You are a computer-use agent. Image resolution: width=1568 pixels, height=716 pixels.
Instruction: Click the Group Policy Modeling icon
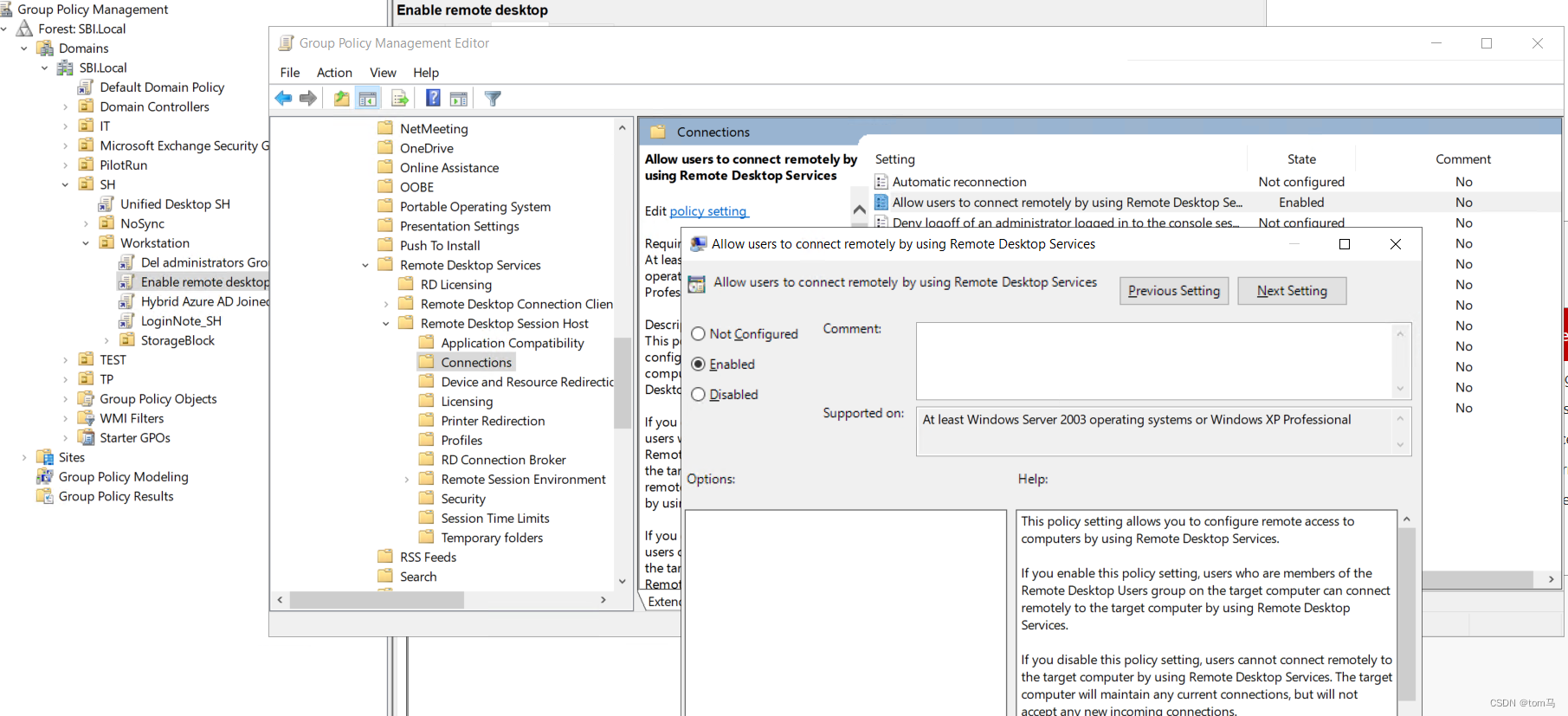coord(44,477)
